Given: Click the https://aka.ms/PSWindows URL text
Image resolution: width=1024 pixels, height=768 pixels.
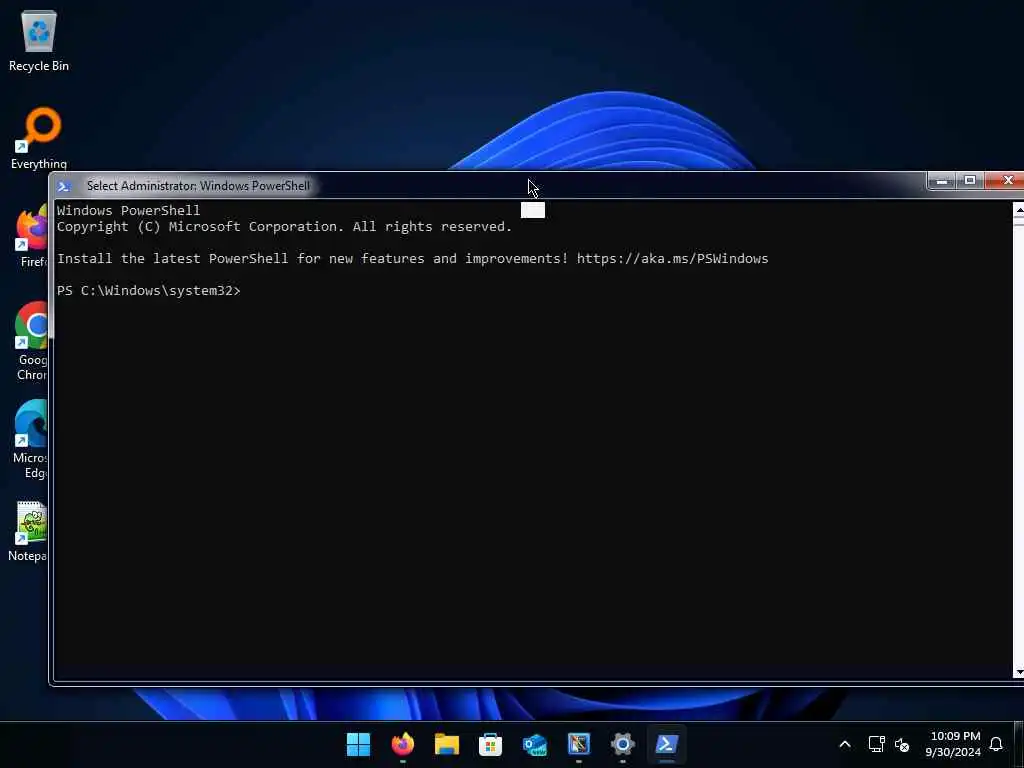Looking at the screenshot, I should coord(672,259).
